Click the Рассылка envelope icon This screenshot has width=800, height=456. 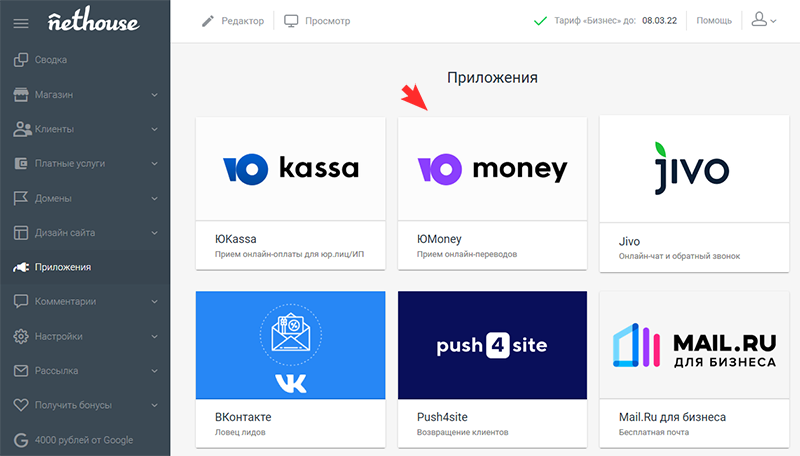(x=21, y=371)
